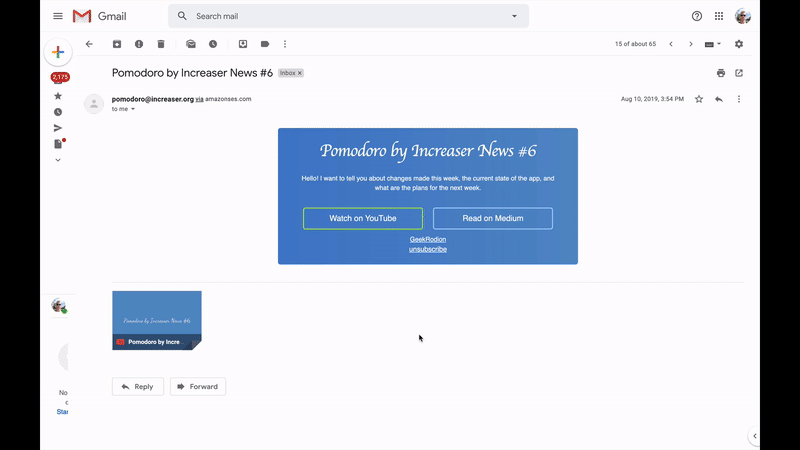Open the Sent folder
Screen dimensions: 800x450
coord(58,128)
